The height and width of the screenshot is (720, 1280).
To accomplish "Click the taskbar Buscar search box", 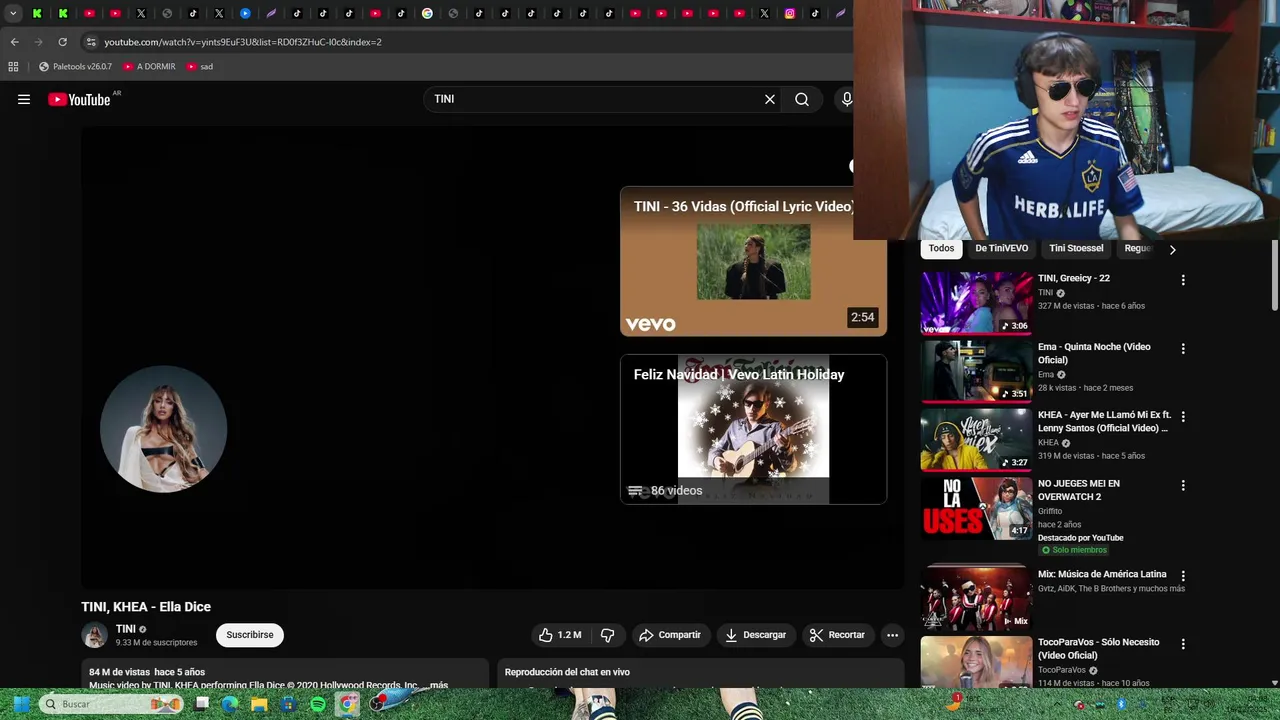I will 112,704.
